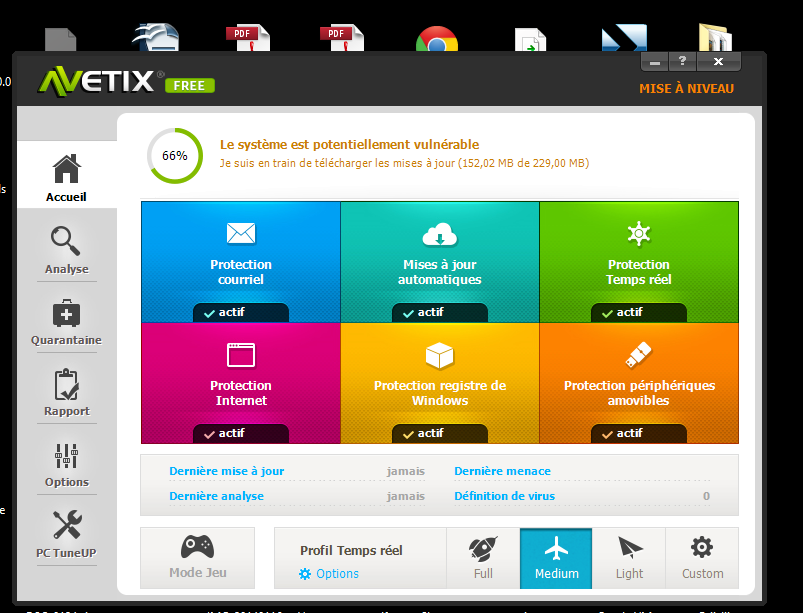The width and height of the screenshot is (803, 613).
Task: Open the Protection registre de Windows title
Action: (x=439, y=393)
